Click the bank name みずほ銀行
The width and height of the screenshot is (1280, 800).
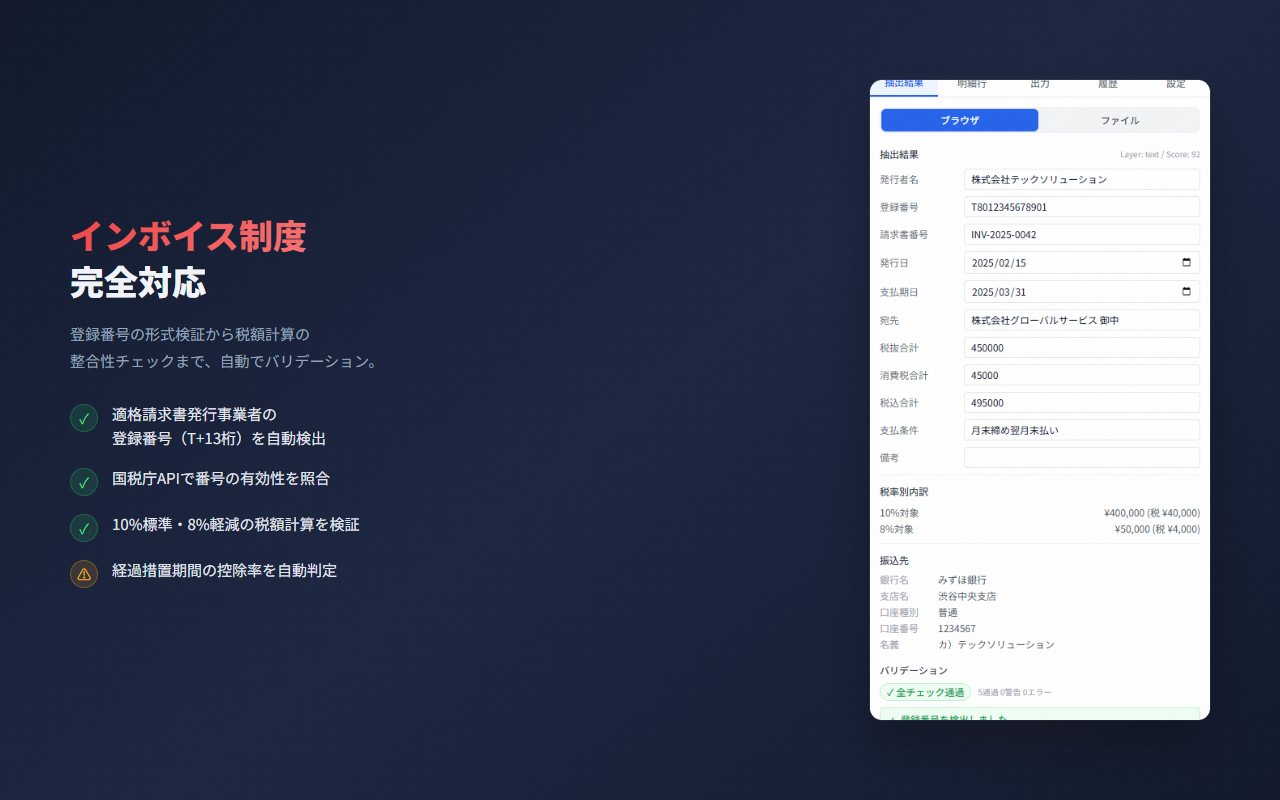962,580
